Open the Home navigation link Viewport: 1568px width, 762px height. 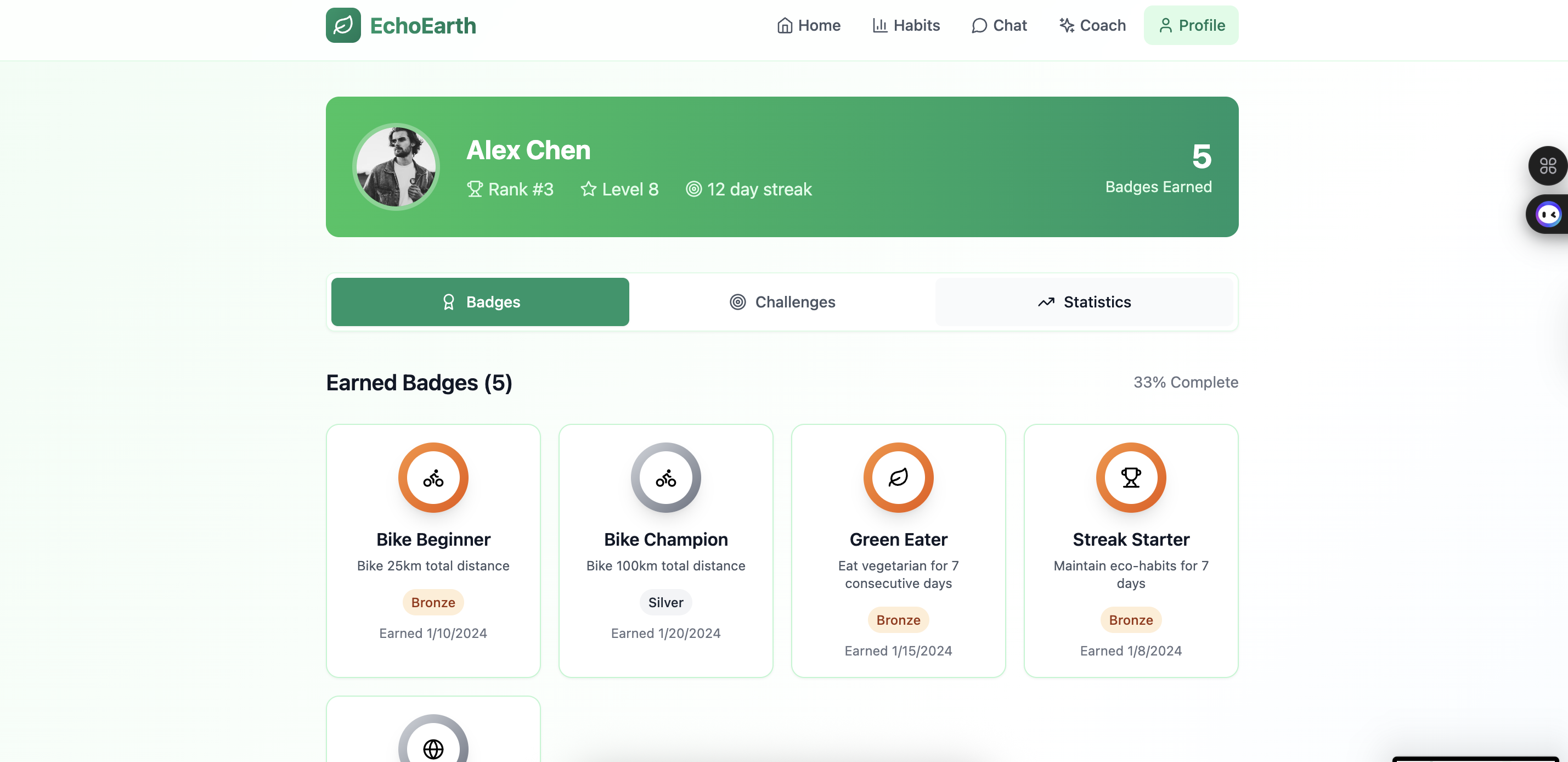click(808, 25)
